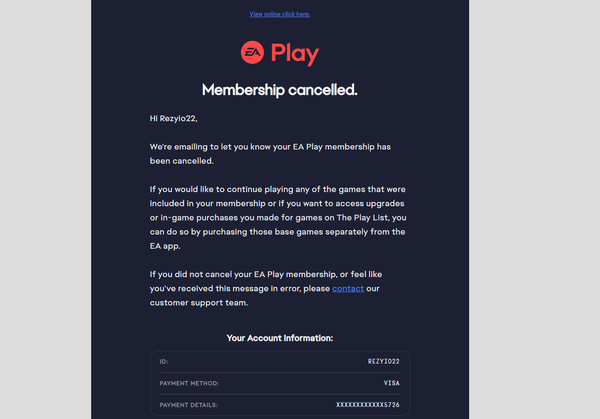Select the masked card number ending 5726

coord(366,404)
